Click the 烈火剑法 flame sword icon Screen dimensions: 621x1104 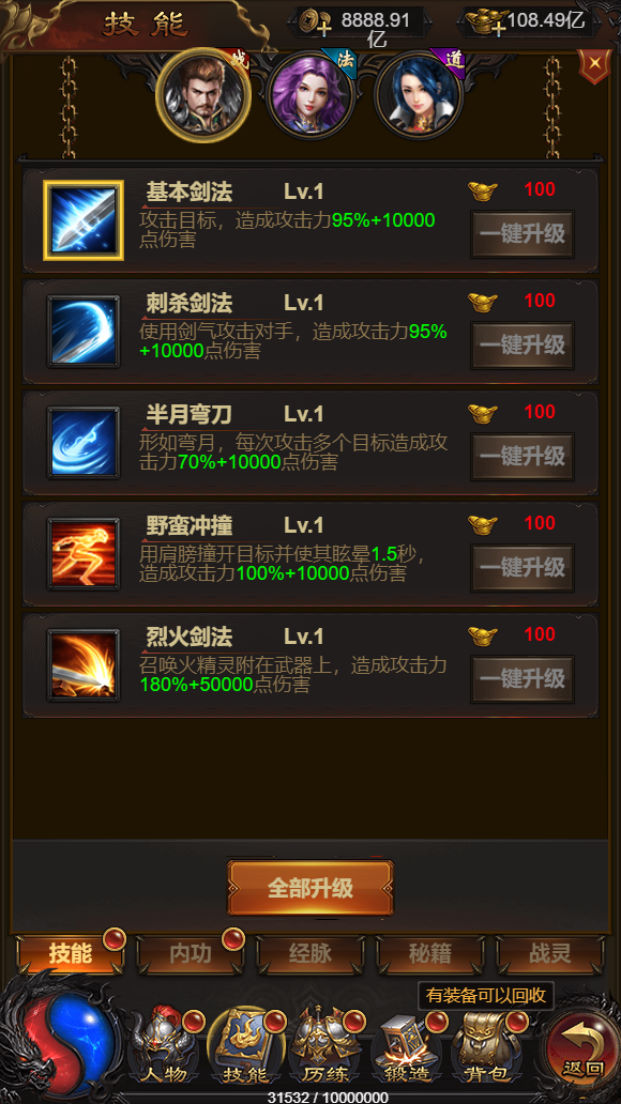tap(83, 665)
